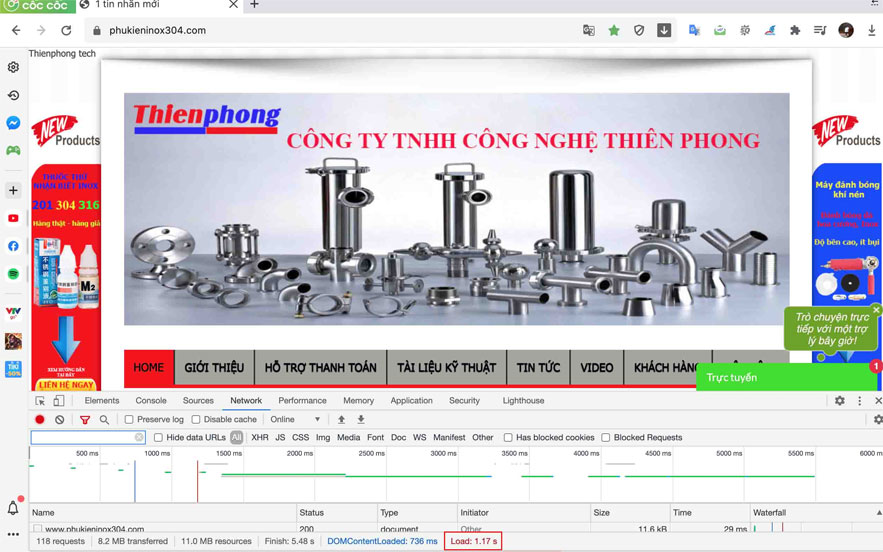
Task: Check Blocked Requests
Action: [606, 438]
